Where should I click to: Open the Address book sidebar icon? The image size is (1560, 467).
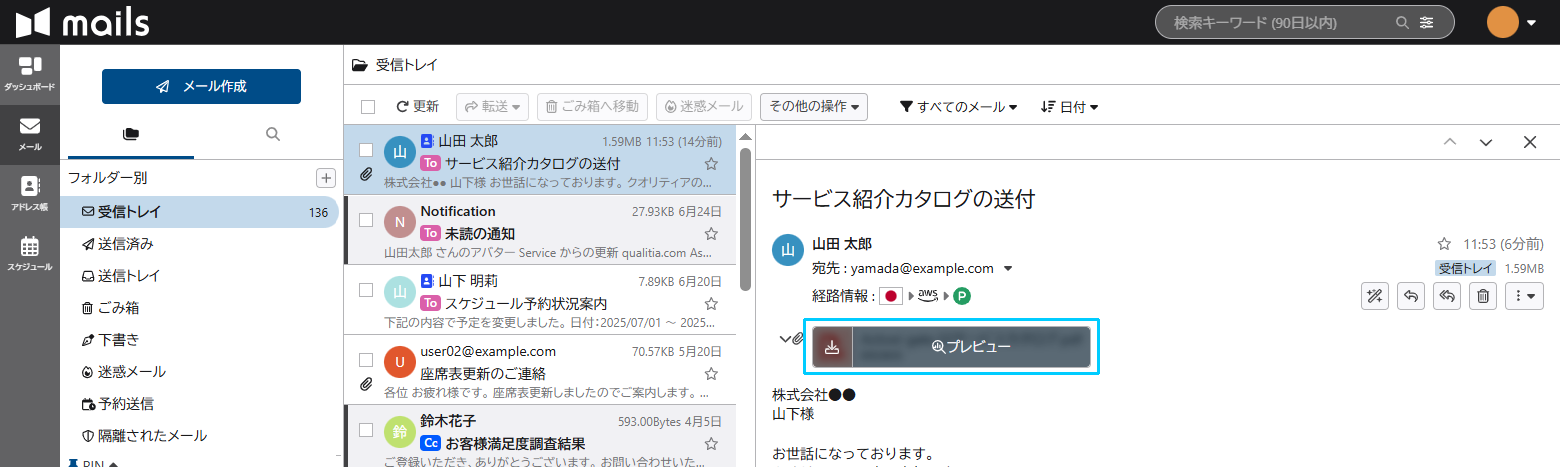coord(30,192)
